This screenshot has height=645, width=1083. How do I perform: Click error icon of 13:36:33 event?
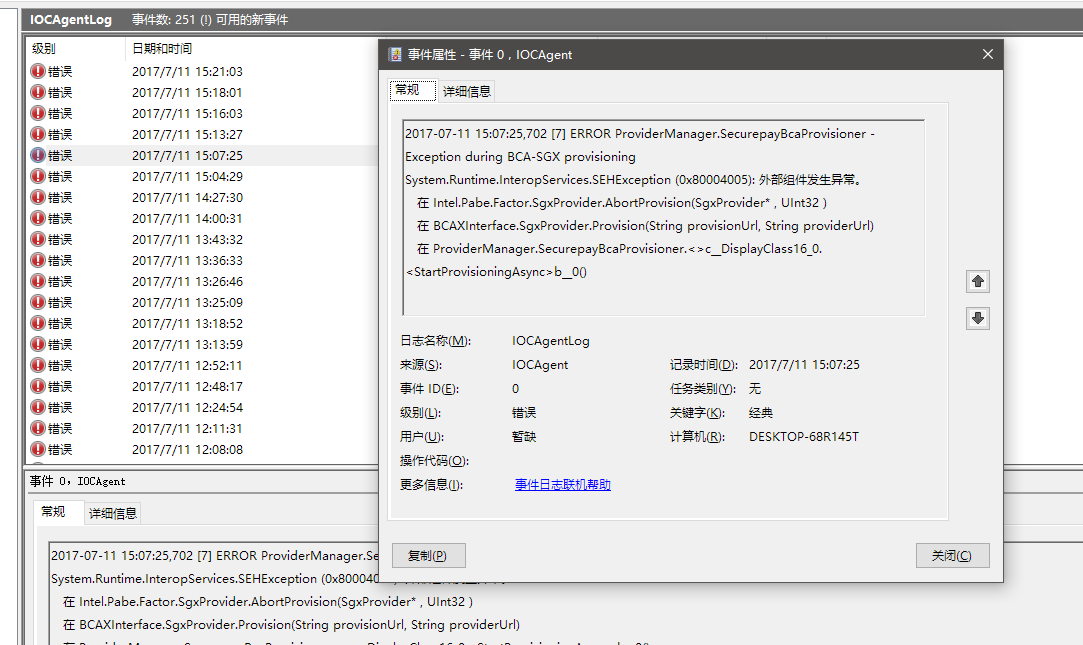38,260
